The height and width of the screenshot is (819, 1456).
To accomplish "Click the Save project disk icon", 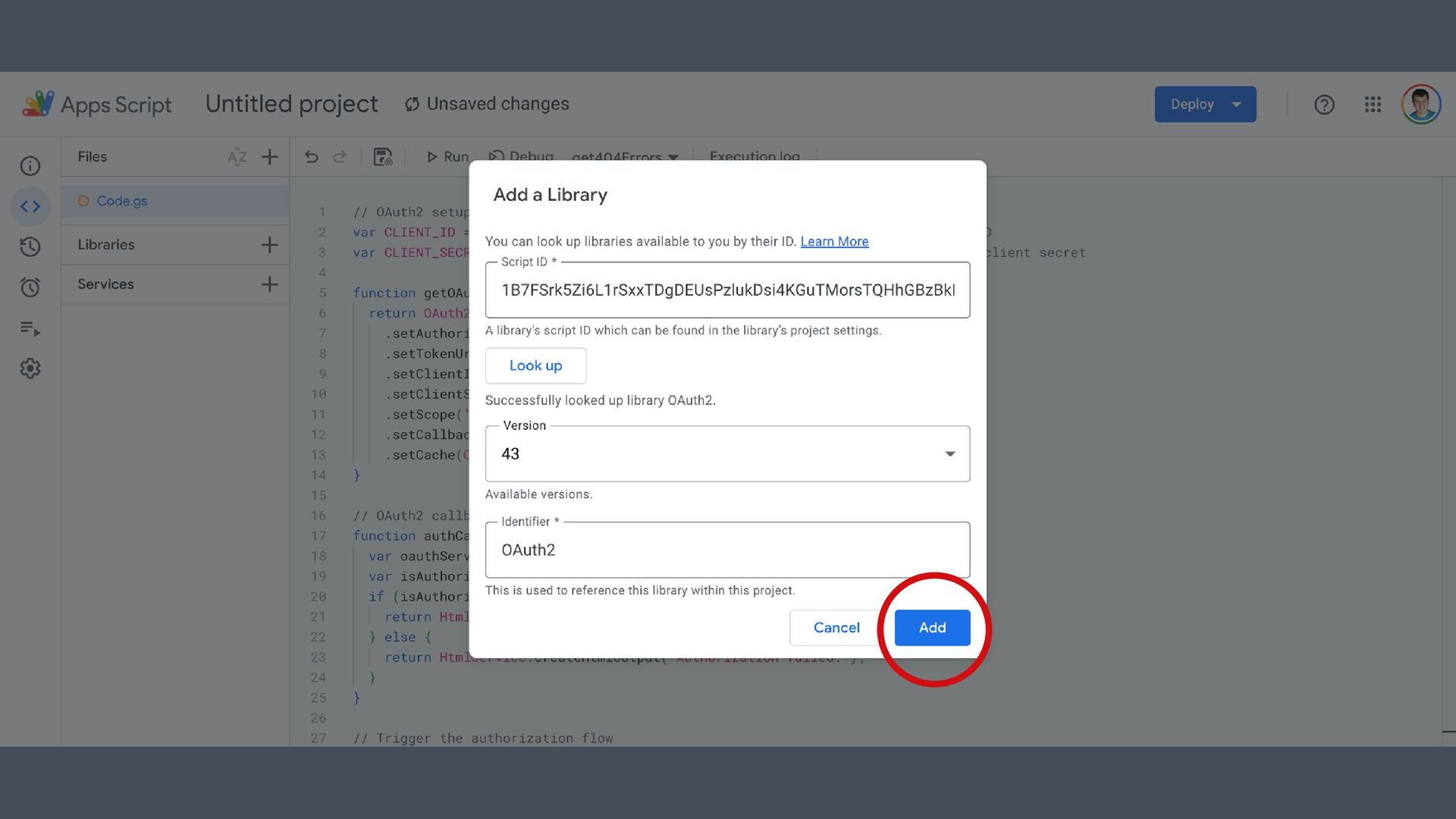I will [x=383, y=157].
